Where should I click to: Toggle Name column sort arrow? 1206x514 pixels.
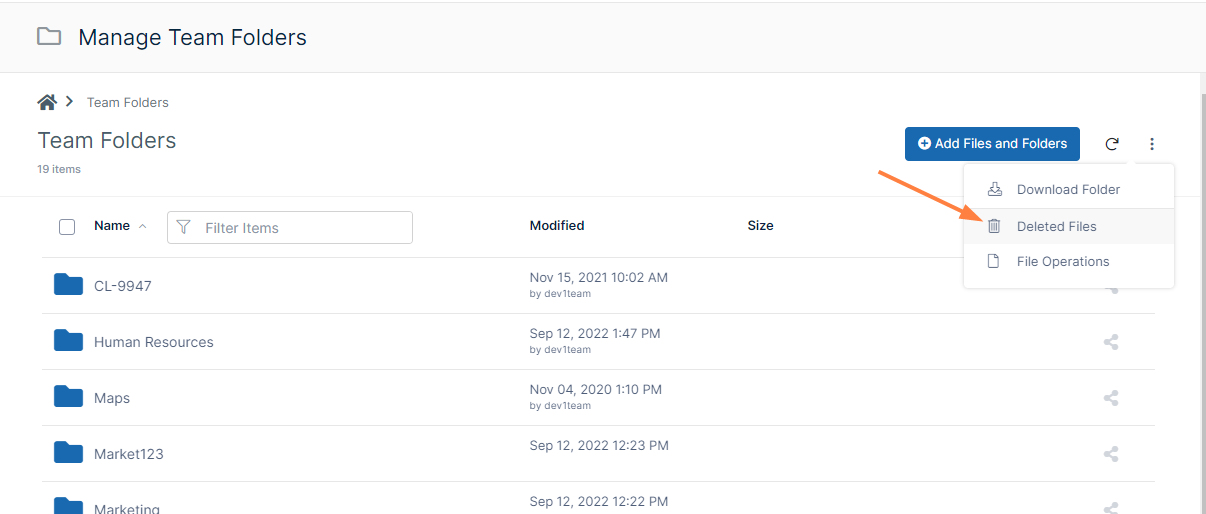coord(142,226)
